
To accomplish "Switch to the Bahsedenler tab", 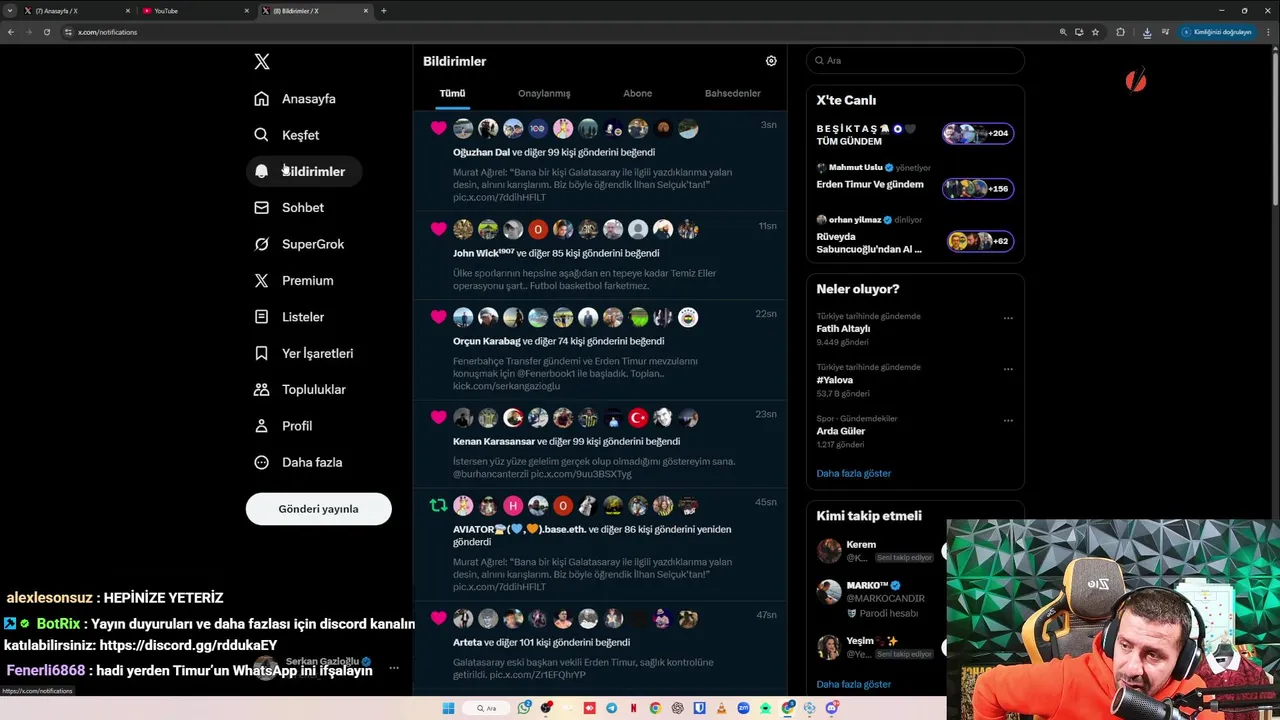I will click(x=732, y=93).
